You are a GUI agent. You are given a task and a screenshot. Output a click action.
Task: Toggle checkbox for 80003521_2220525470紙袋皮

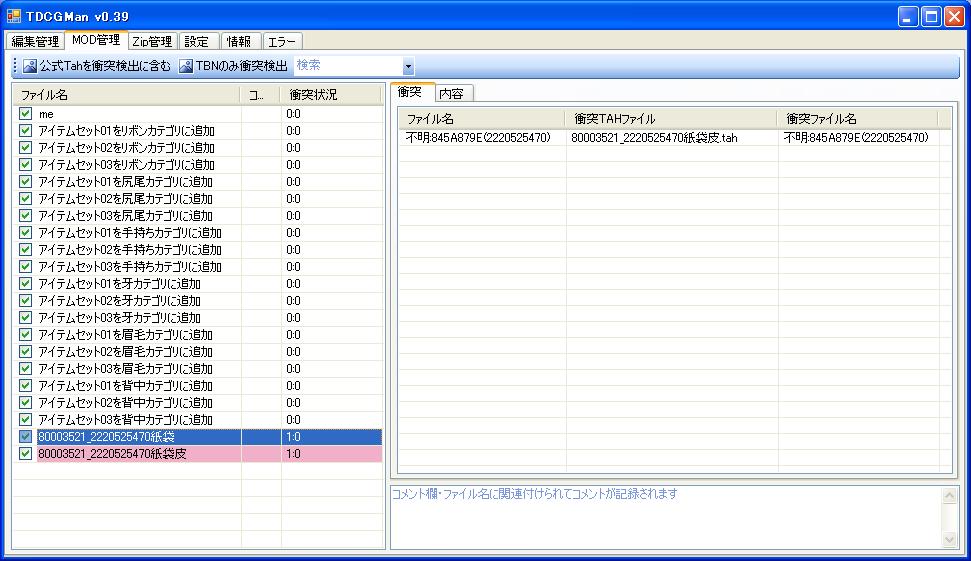point(26,454)
